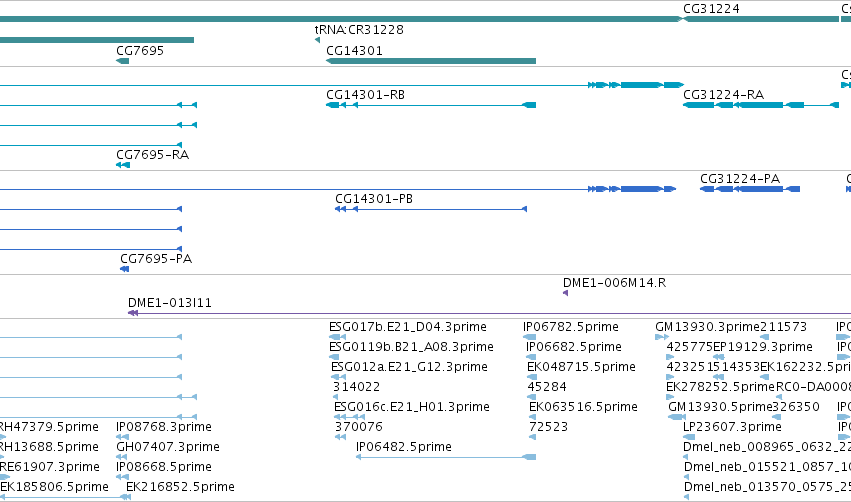Click the CG14301-RB transcript label

click(x=365, y=95)
